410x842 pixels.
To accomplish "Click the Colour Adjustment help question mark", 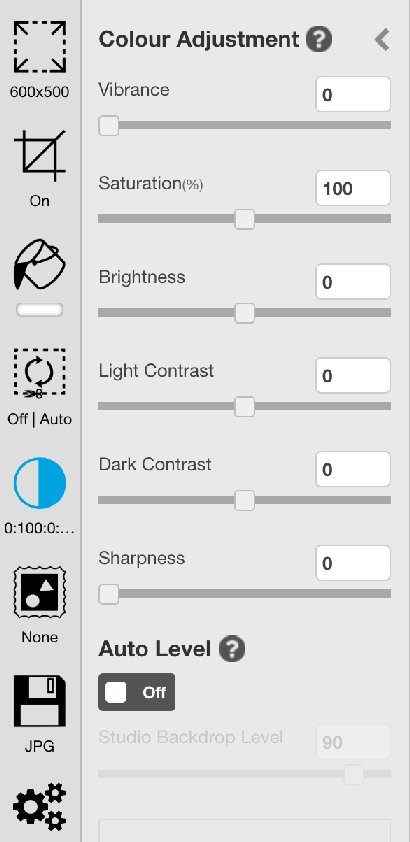I will click(319, 39).
